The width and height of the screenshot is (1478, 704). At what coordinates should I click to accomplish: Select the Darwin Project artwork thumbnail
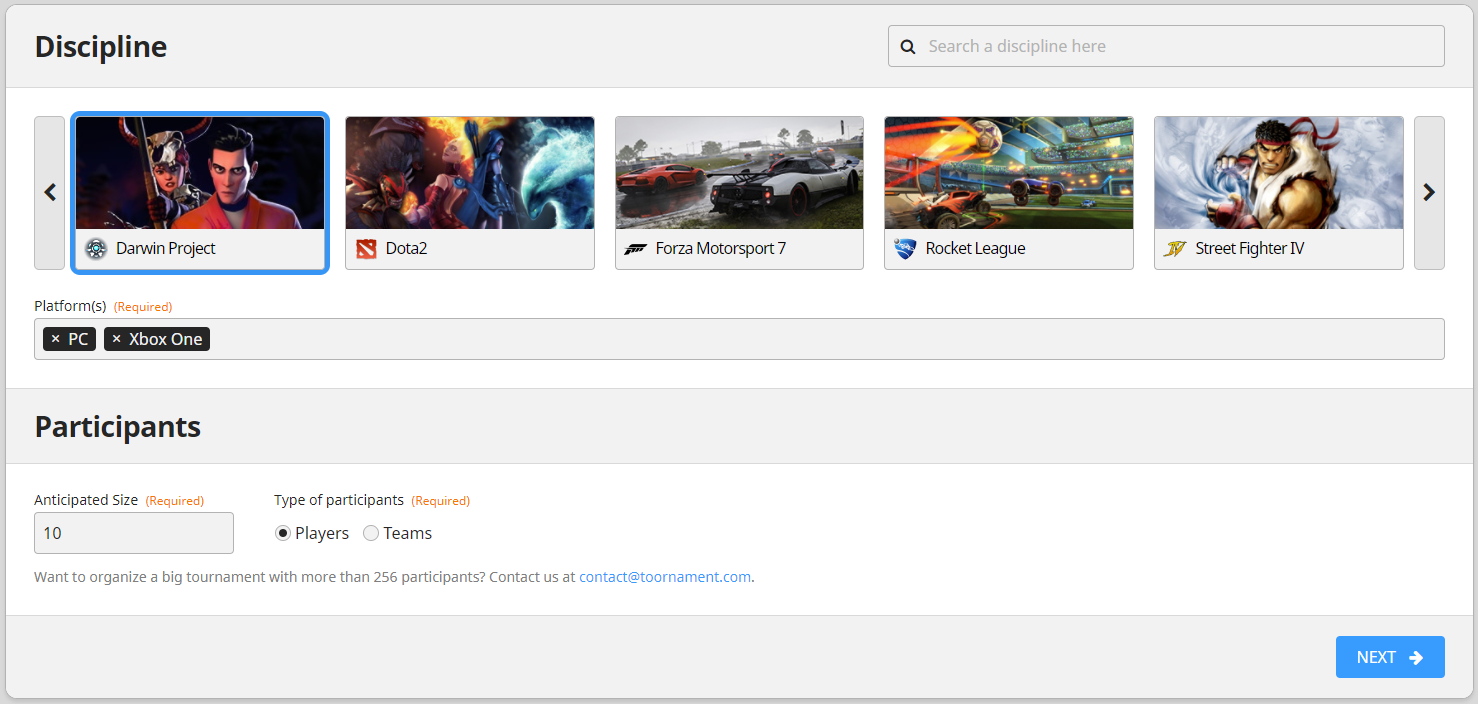click(200, 173)
